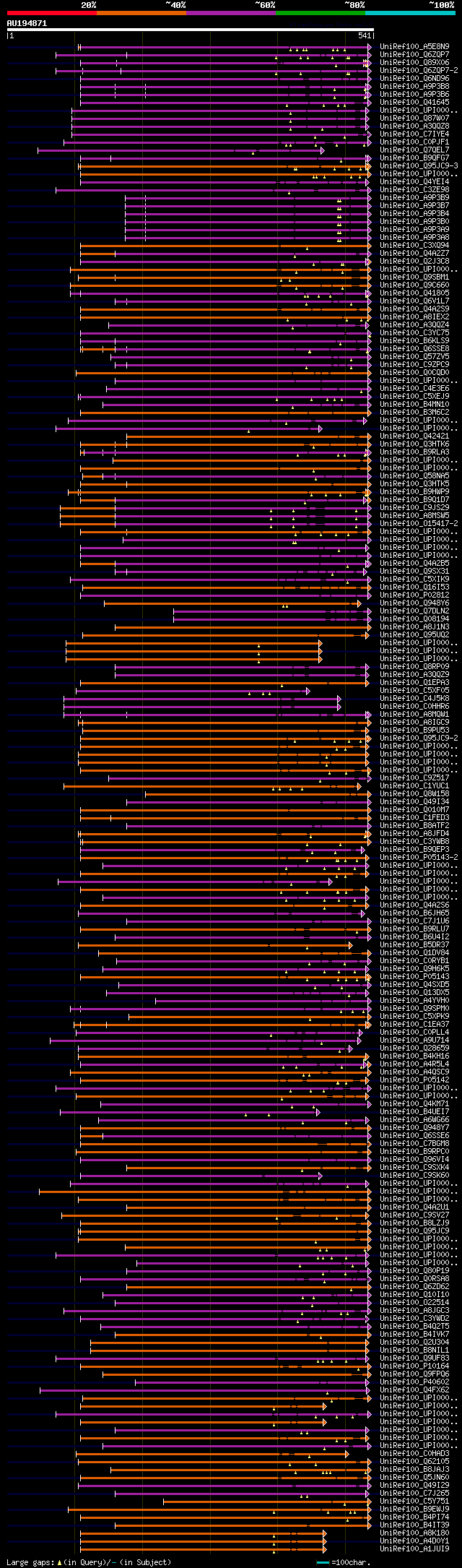Image resolution: width=462 pixels, height=1568 pixels.
Task: Click the alignment bar for Q7QEL7
Action: point(181,150)
